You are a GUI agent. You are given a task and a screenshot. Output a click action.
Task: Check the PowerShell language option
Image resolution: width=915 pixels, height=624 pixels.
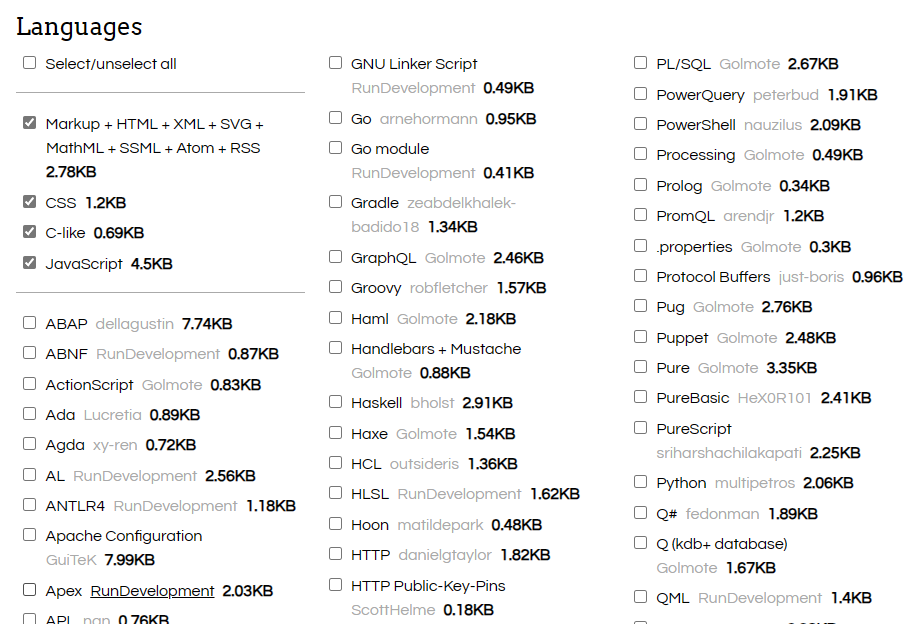click(x=640, y=124)
